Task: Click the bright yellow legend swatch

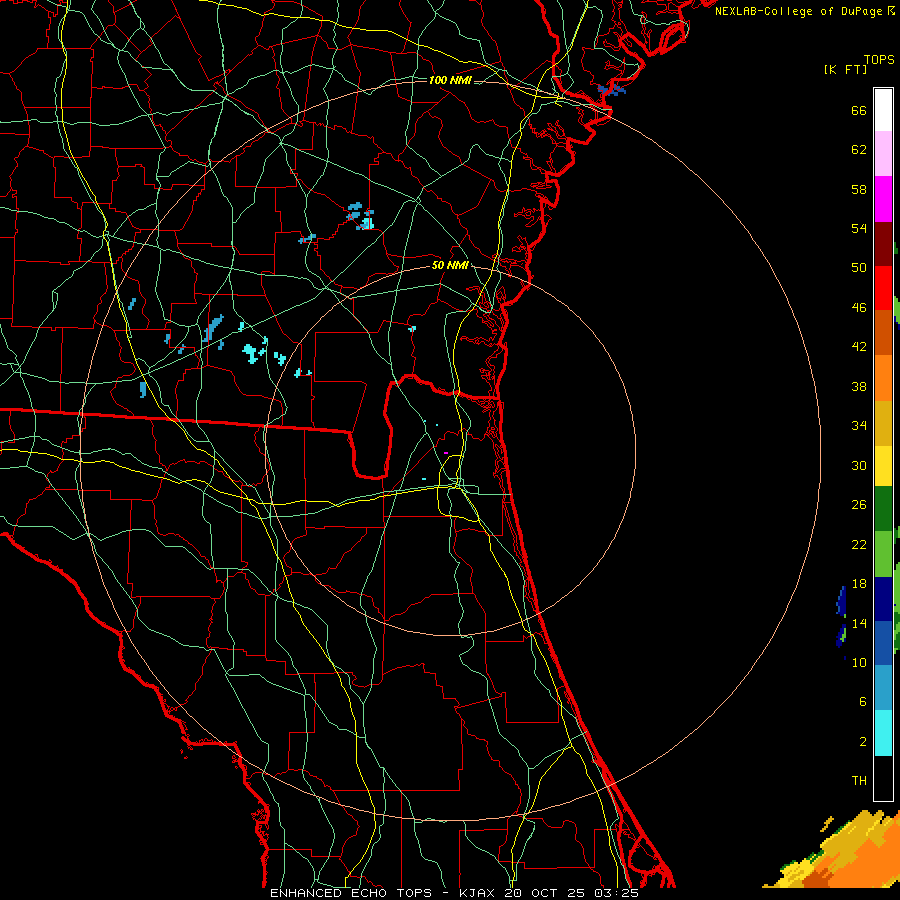Action: pyautogui.click(x=883, y=466)
